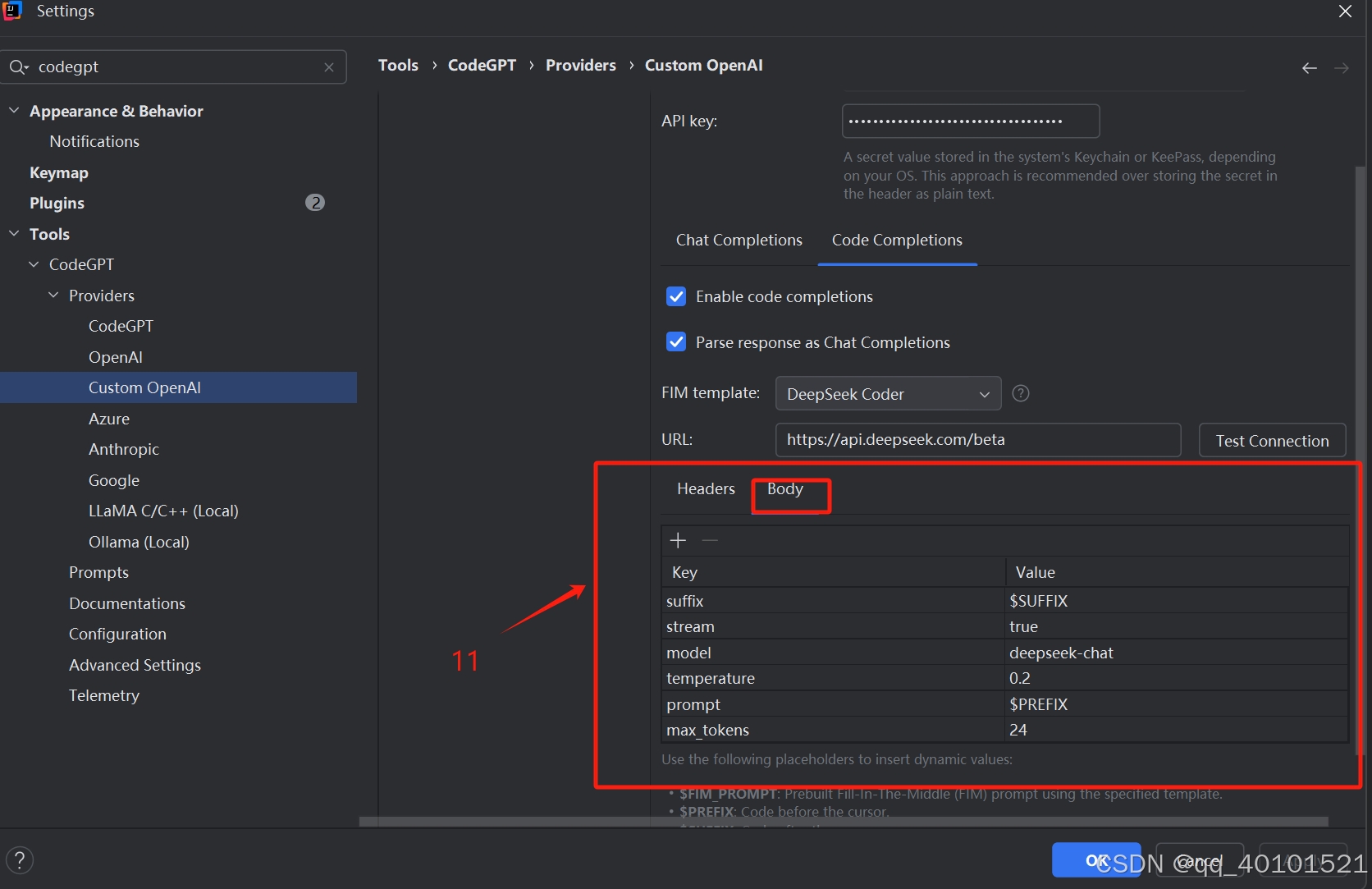
Task: Clear the codegpt search text
Action: (x=329, y=67)
